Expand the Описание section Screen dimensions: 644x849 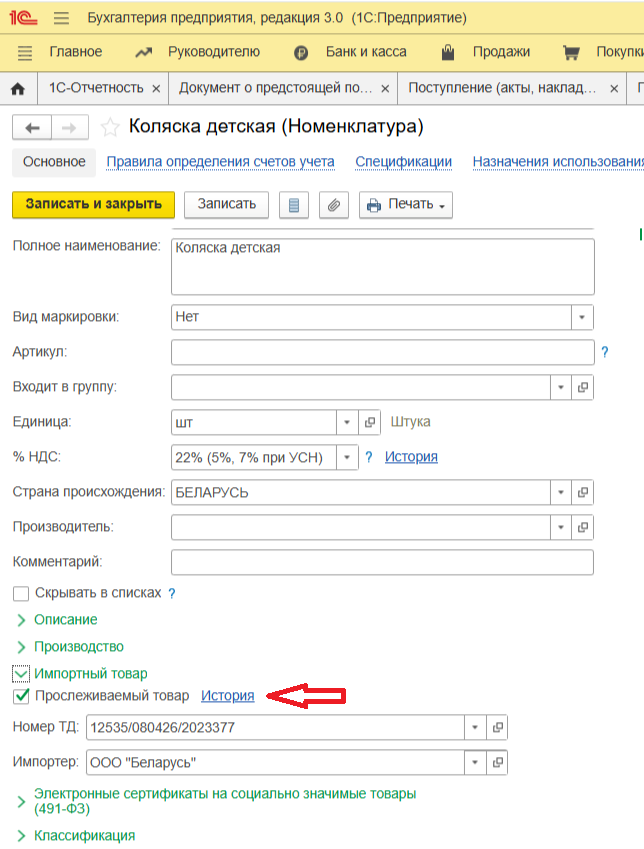(x=66, y=619)
